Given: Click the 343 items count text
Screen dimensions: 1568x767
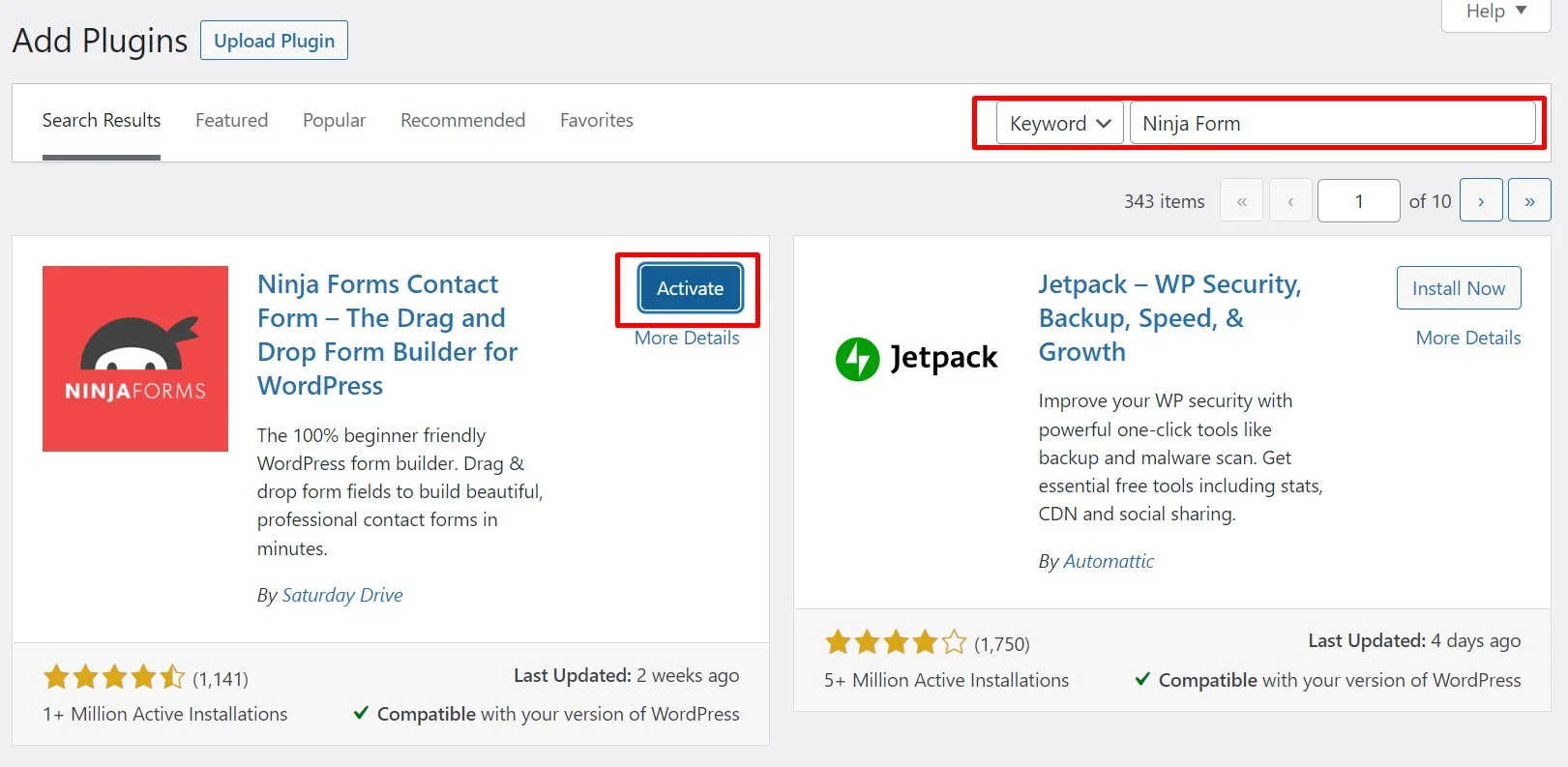Looking at the screenshot, I should (x=1164, y=201).
